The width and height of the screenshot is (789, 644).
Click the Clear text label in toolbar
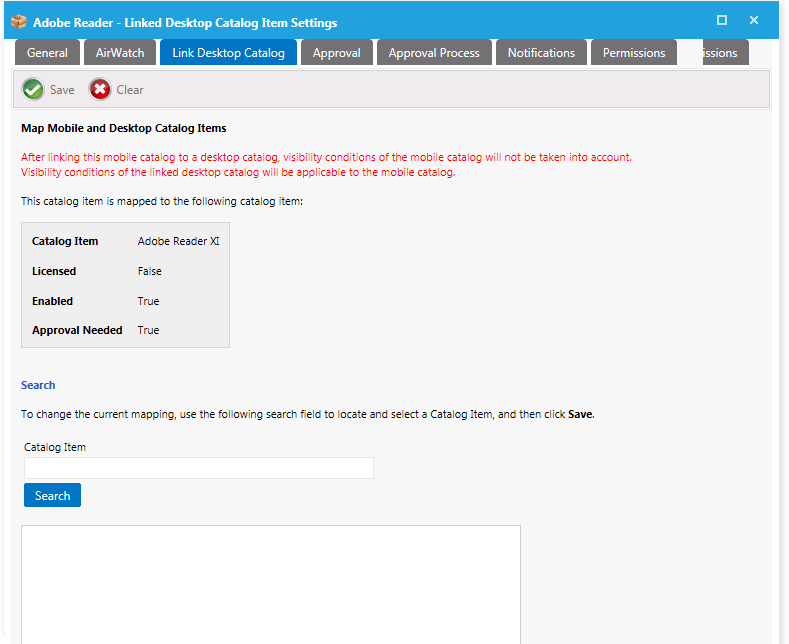[130, 90]
